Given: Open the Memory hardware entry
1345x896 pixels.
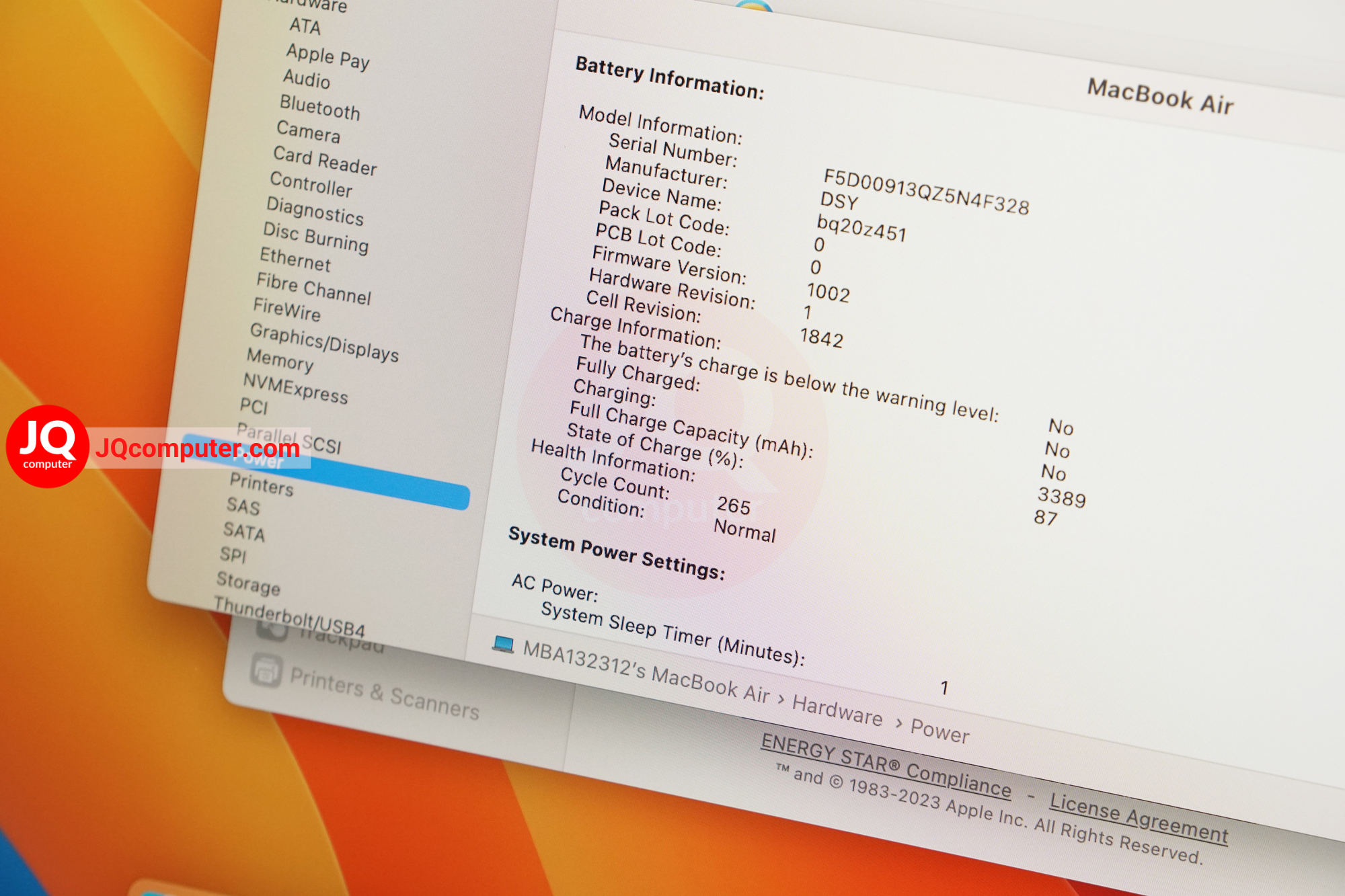Looking at the screenshot, I should click(x=280, y=360).
